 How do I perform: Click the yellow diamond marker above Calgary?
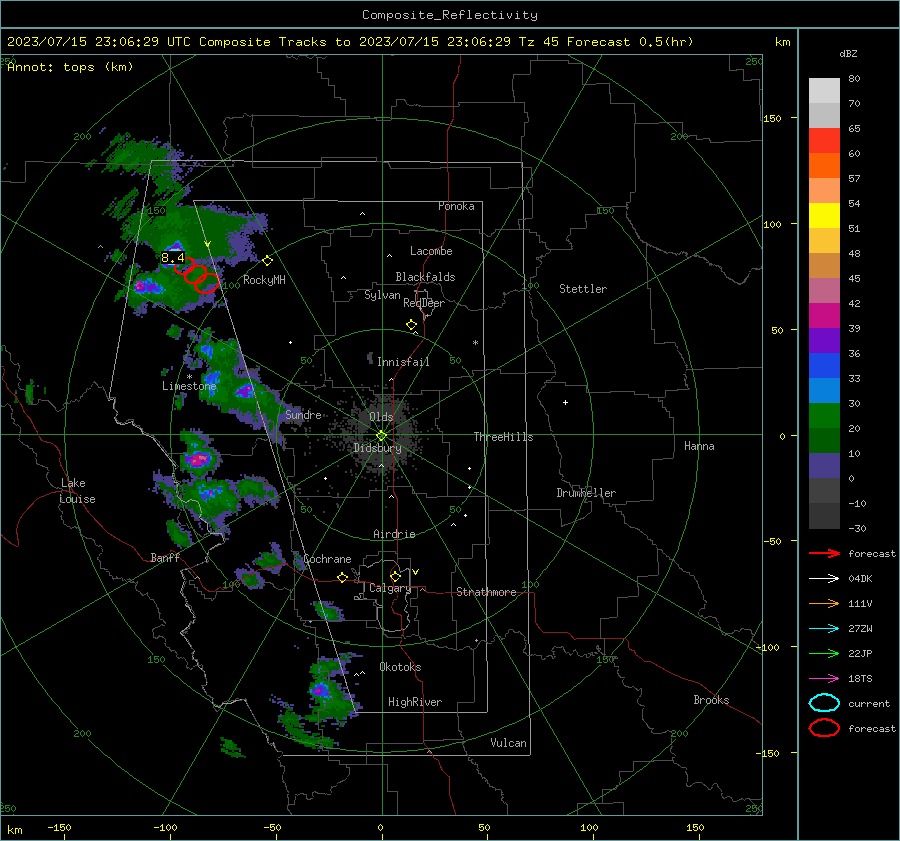[395, 576]
